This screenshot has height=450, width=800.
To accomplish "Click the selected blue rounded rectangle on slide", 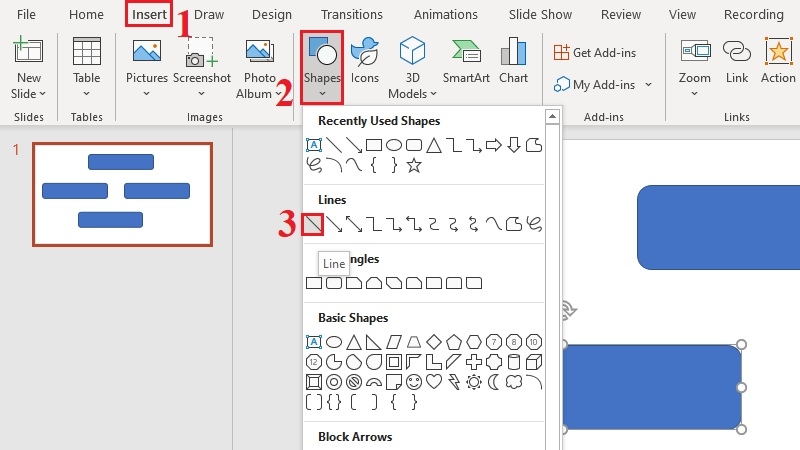I will click(x=652, y=387).
